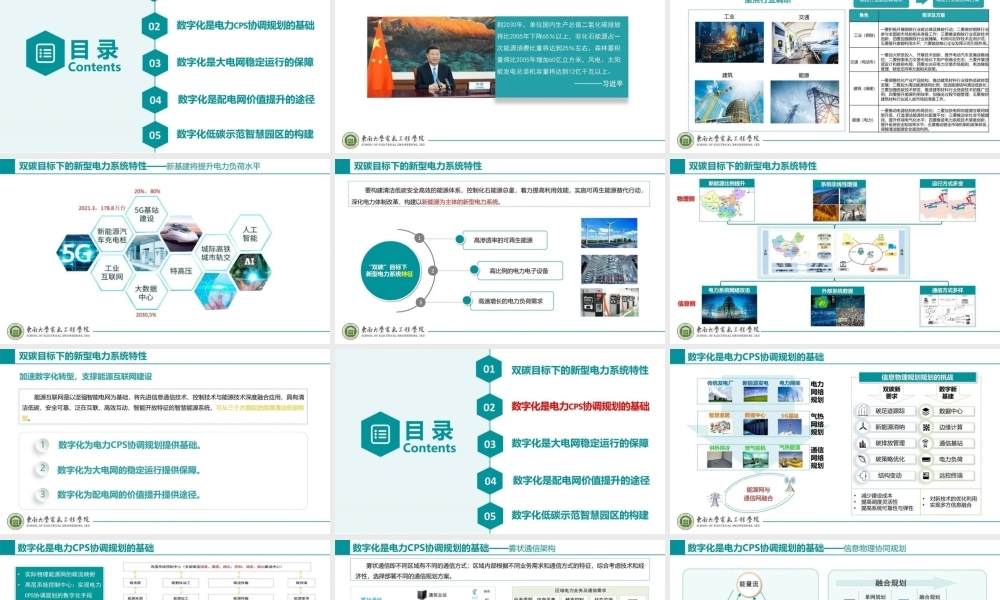Click the 碳足迹跟踪 icon in CPS slide
Viewport: 1000px width, 600px height.
pos(862,411)
